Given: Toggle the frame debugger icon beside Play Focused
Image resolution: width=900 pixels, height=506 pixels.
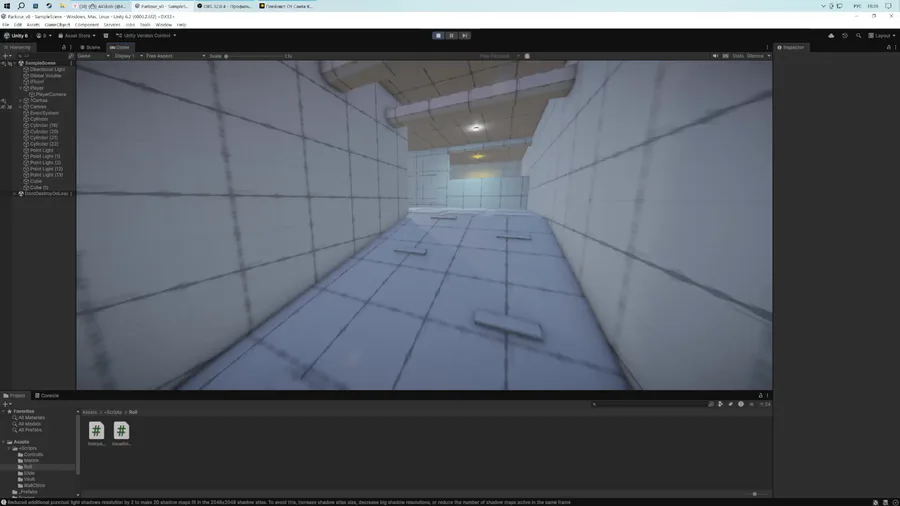Looking at the screenshot, I should point(527,56).
